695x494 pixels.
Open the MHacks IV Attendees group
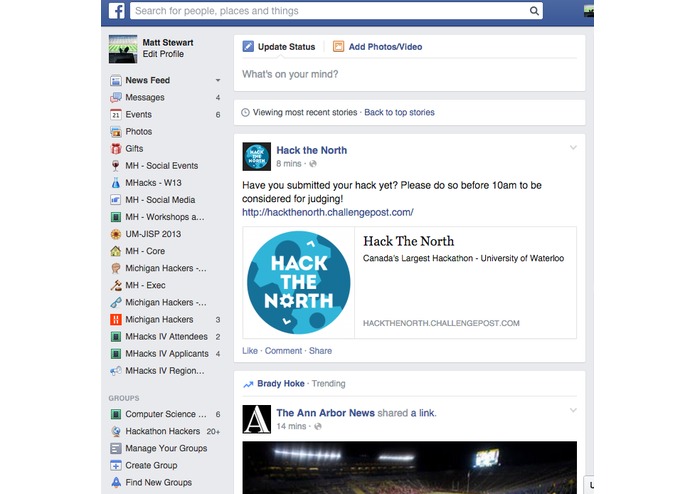coord(165,337)
